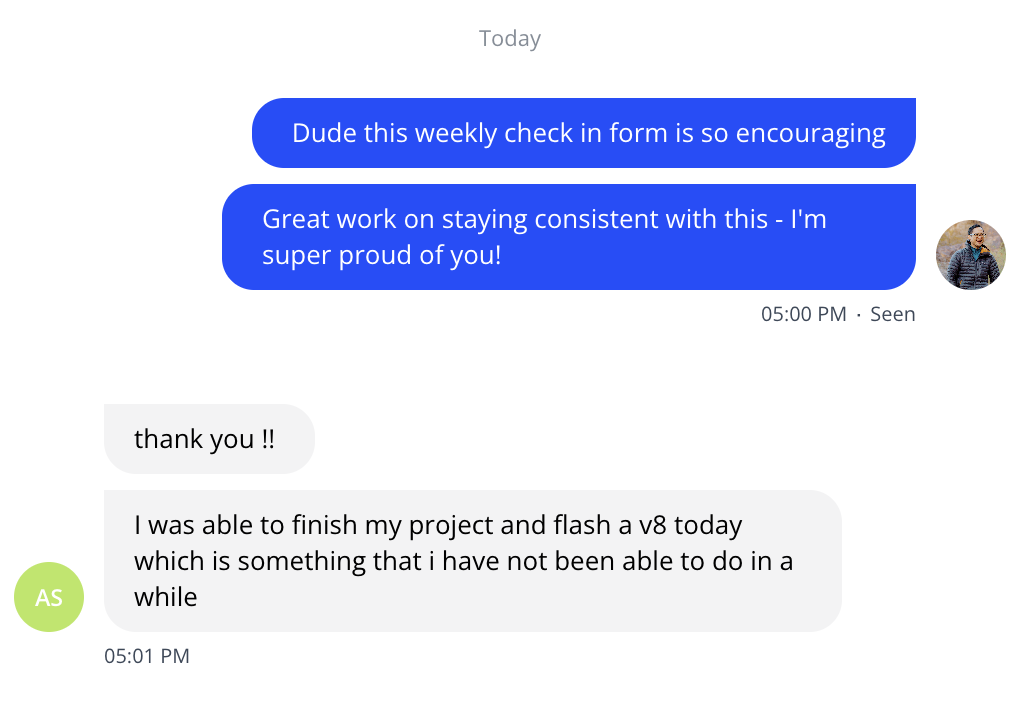Click the '05:00 PM' timestamp
This screenshot has height=722, width=1020.
[804, 314]
